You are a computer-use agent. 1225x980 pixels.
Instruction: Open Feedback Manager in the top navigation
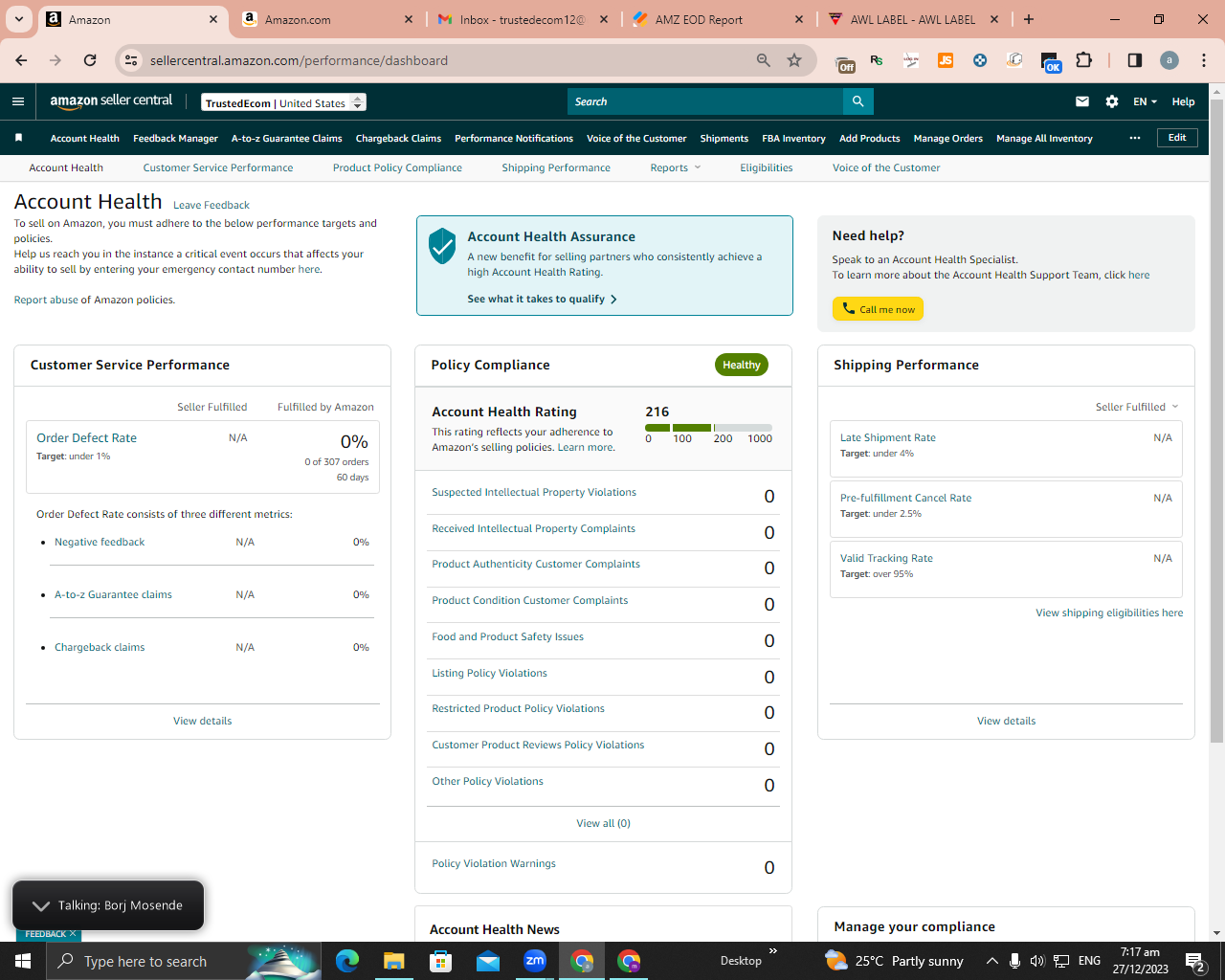[x=175, y=138]
